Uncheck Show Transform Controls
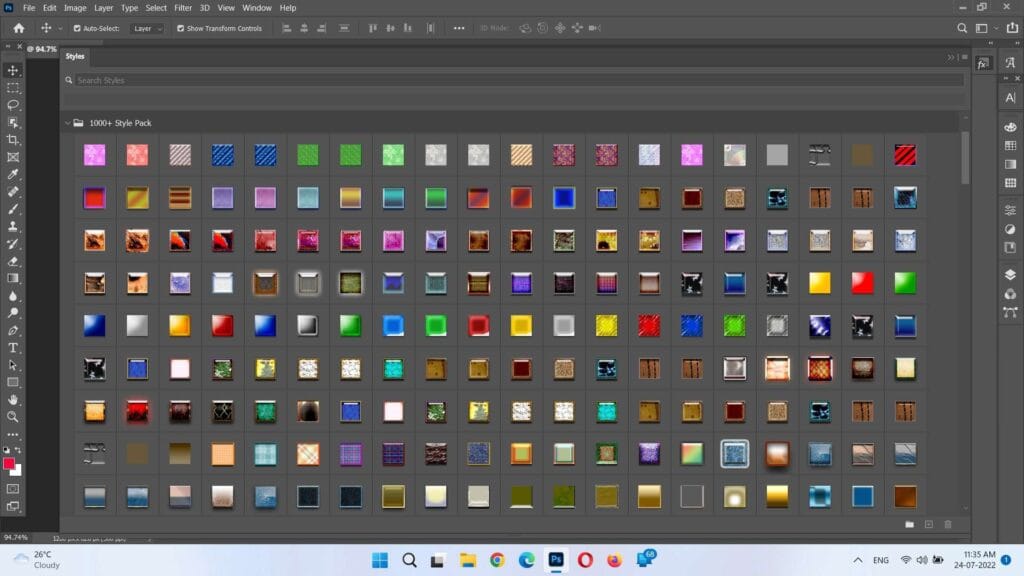Screen dimensions: 1024x576 pyautogui.click(x=180, y=28)
